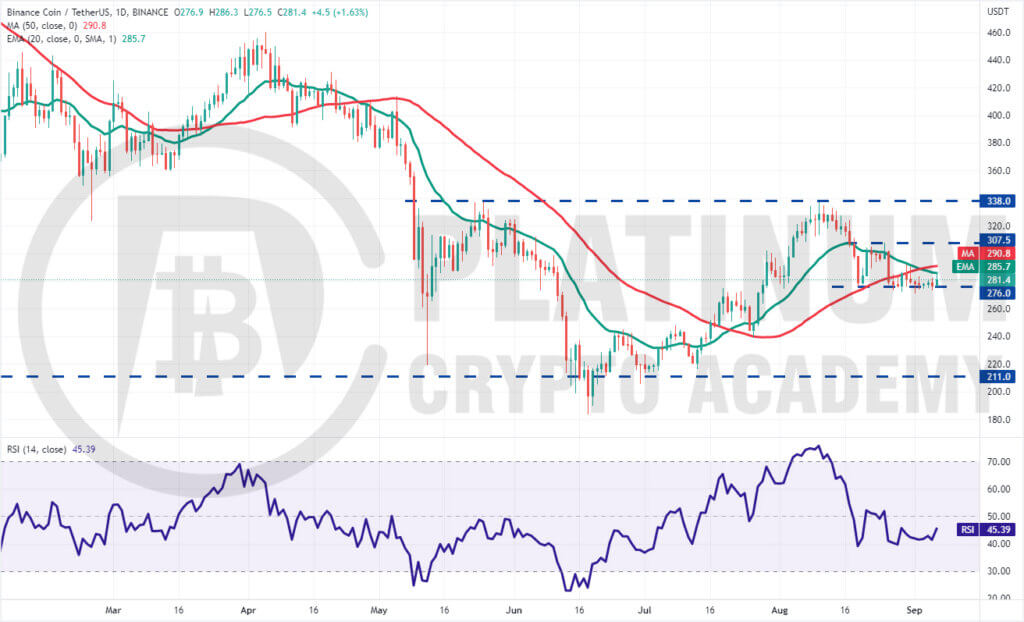The image size is (1024, 622).
Task: Click the Jun label on time axis
Action: tap(514, 610)
